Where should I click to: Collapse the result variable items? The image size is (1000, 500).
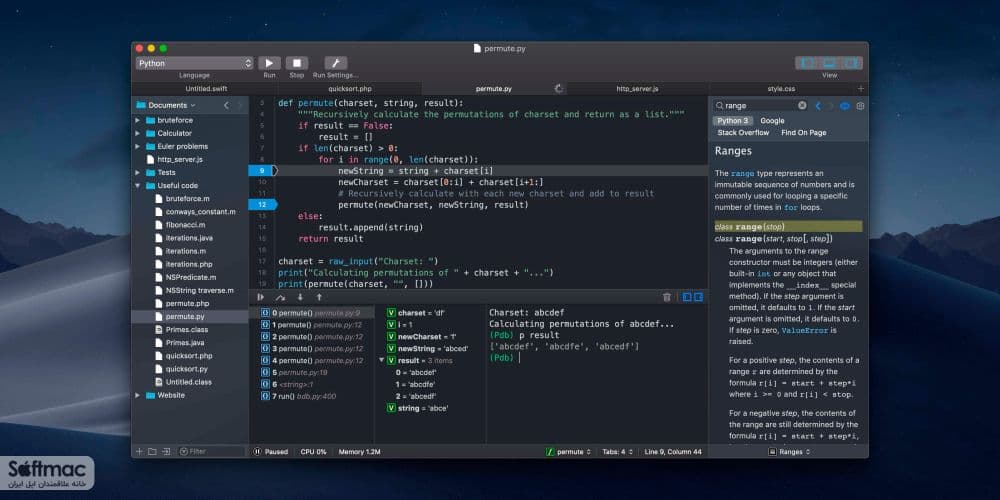381,360
